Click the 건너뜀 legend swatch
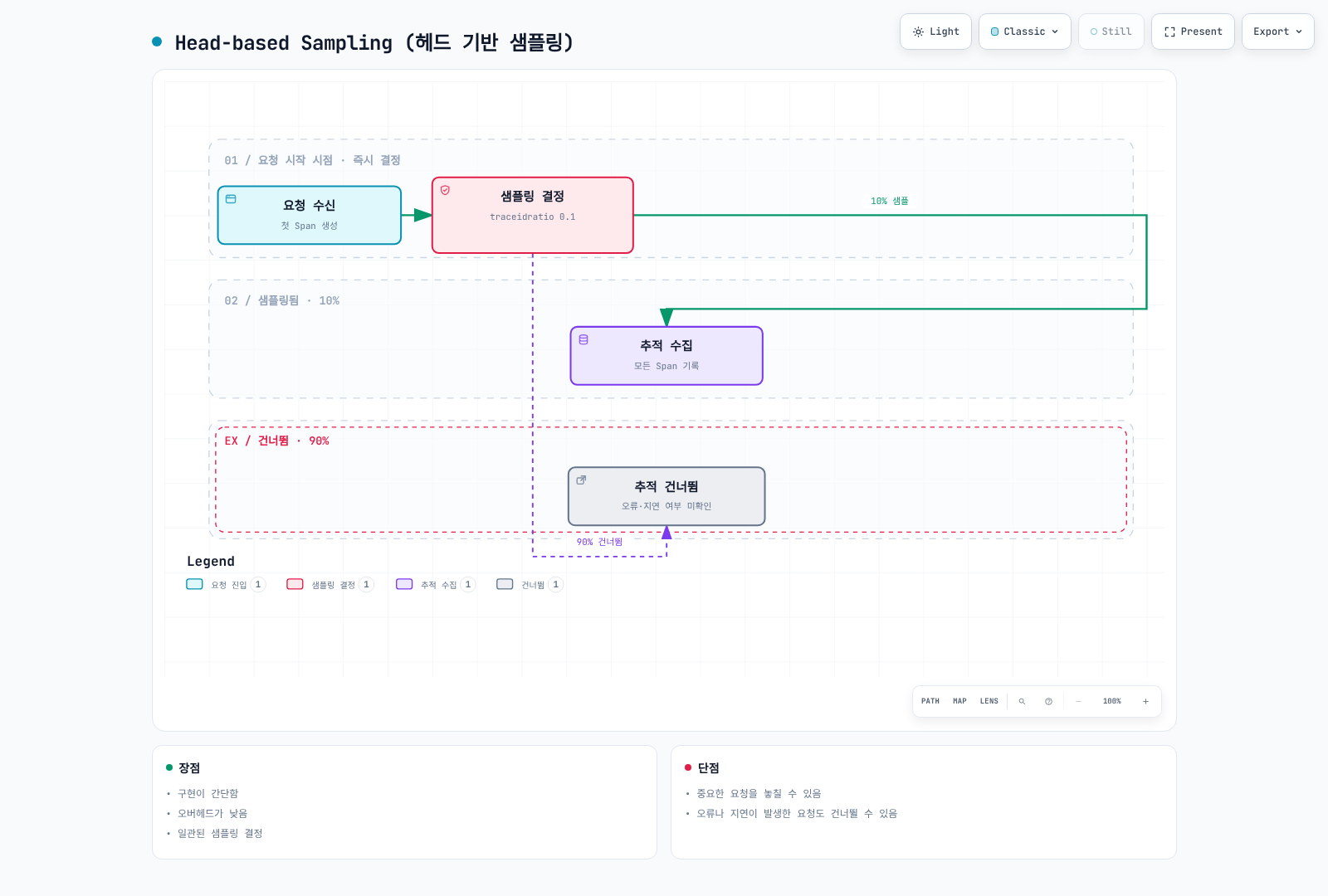Screen dimensions: 1328x896 (x=505, y=584)
